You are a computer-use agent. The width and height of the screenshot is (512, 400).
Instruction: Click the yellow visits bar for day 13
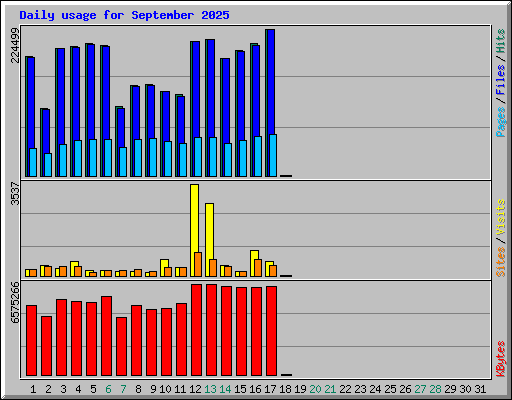click(210, 231)
